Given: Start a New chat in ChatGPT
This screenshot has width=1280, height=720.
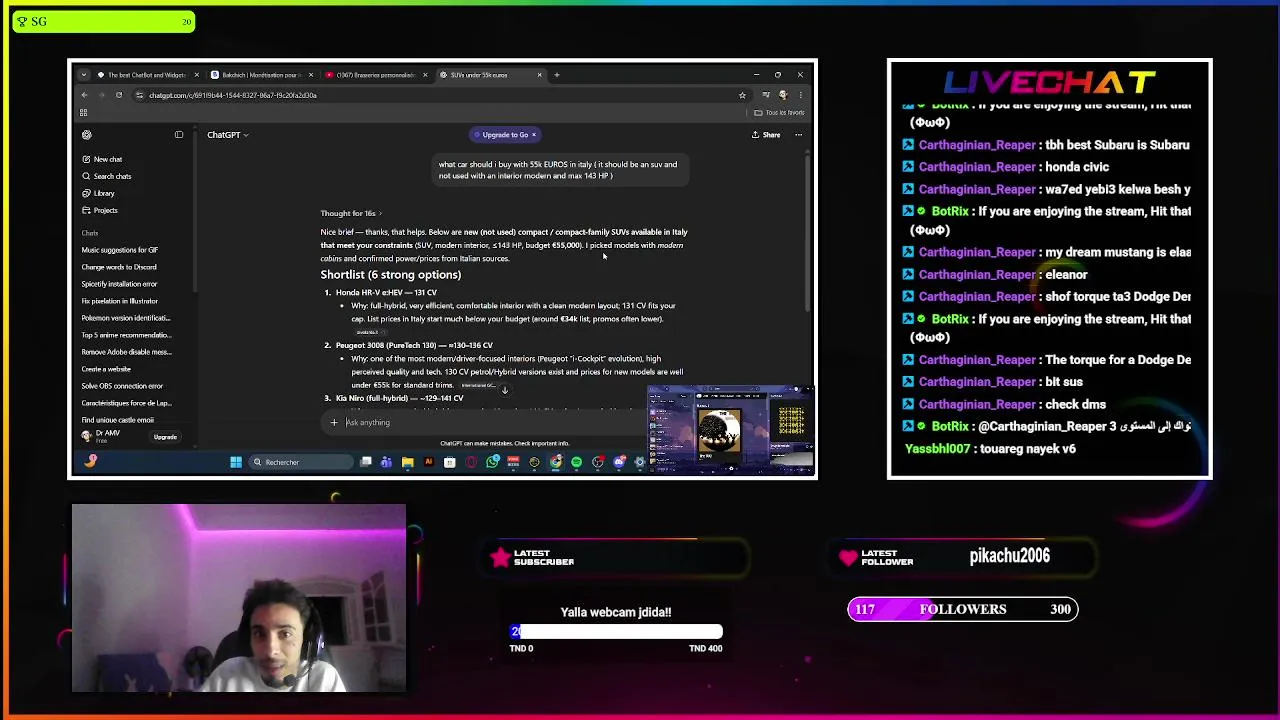Looking at the screenshot, I should click(102, 159).
